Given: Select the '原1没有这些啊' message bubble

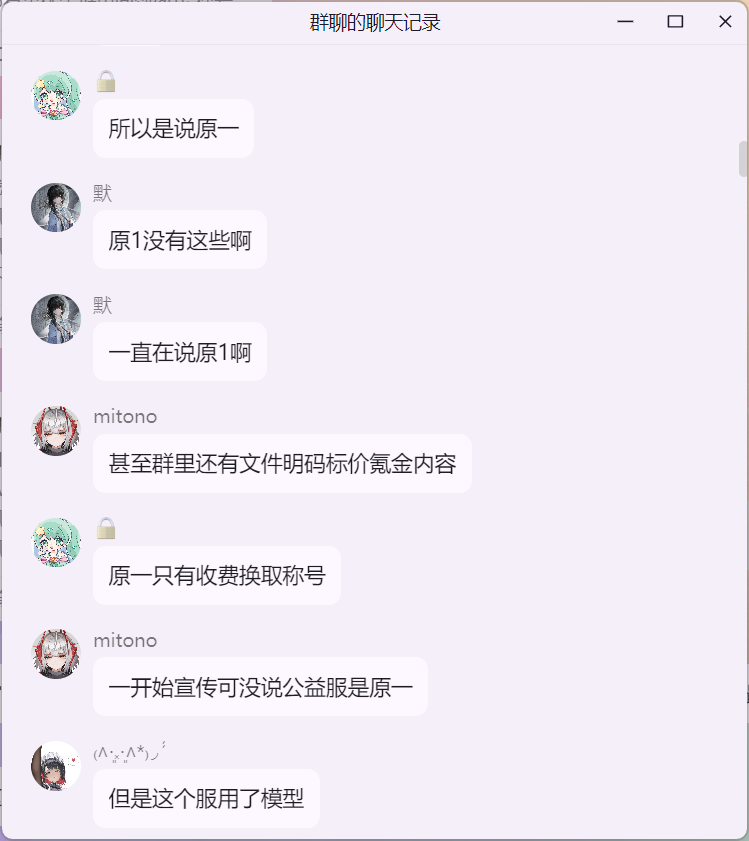Looking at the screenshot, I should point(180,240).
